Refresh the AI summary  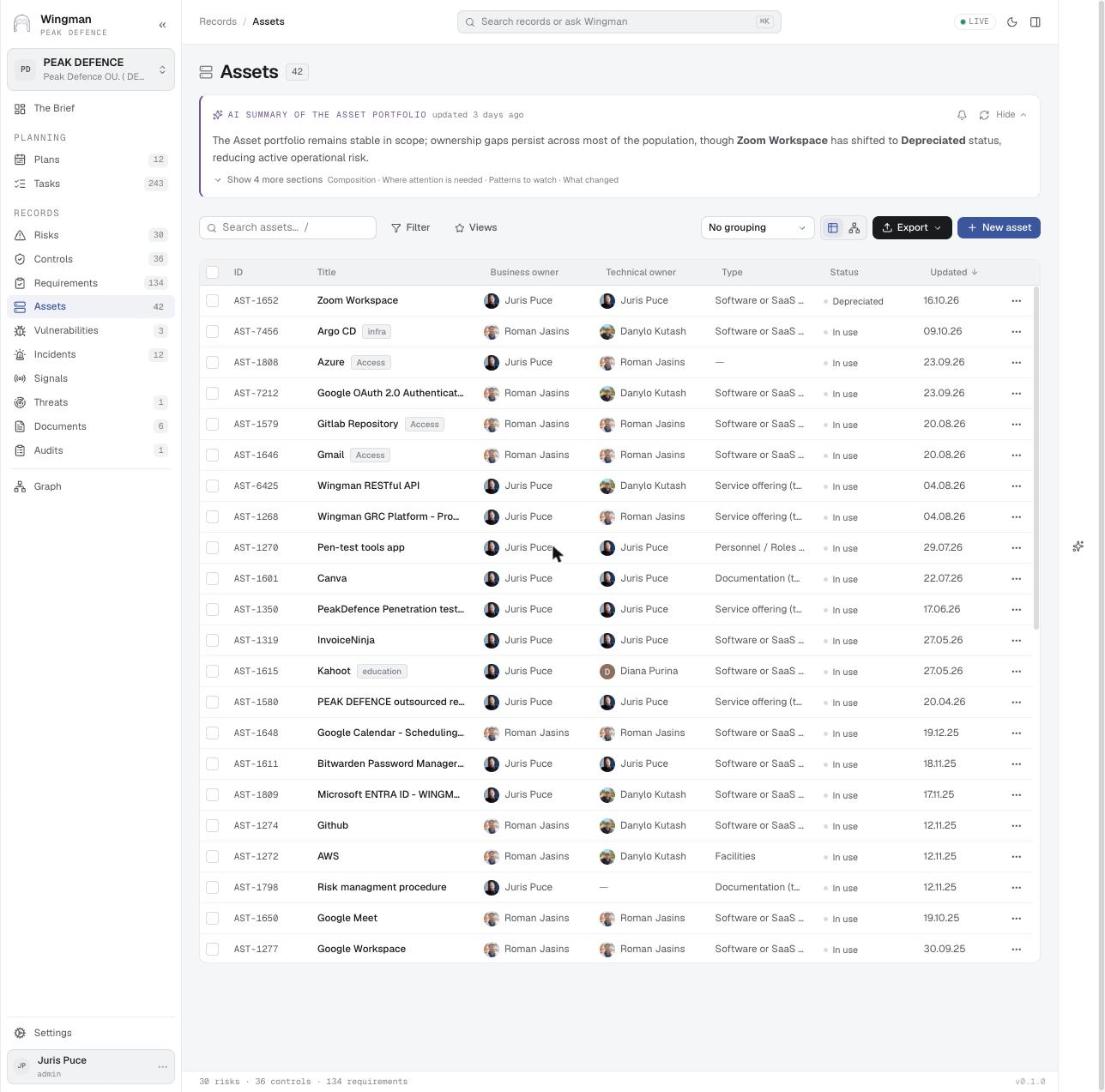[984, 115]
